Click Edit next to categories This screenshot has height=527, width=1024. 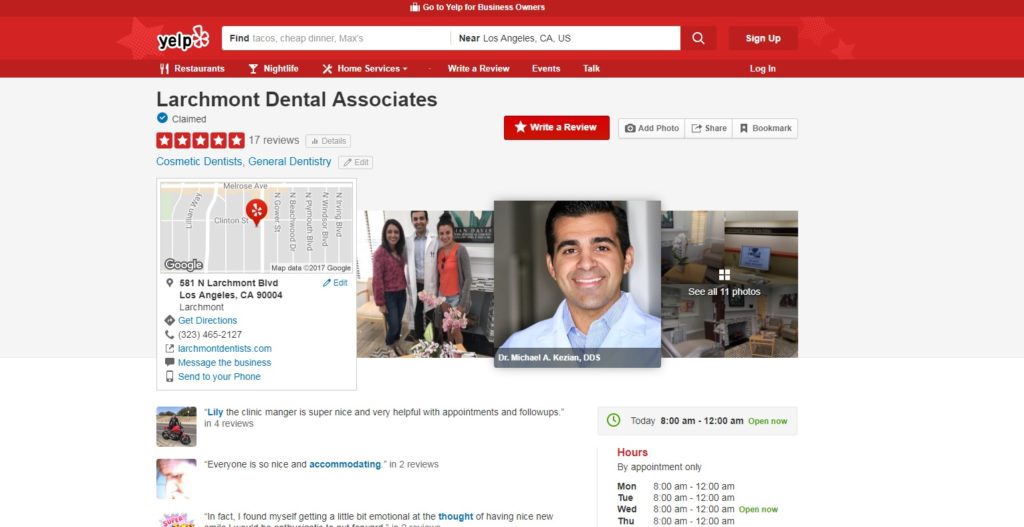[355, 163]
